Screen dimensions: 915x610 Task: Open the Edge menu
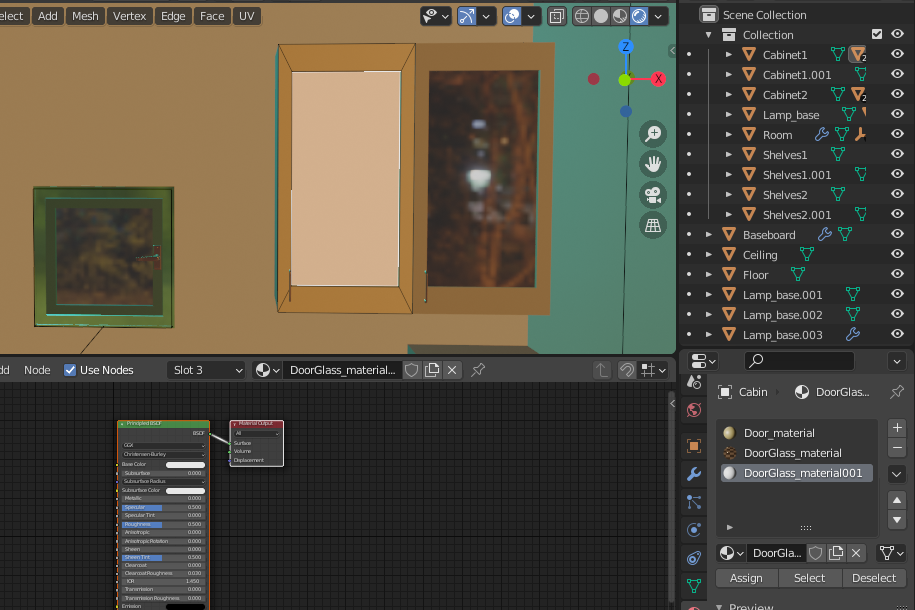coord(173,16)
